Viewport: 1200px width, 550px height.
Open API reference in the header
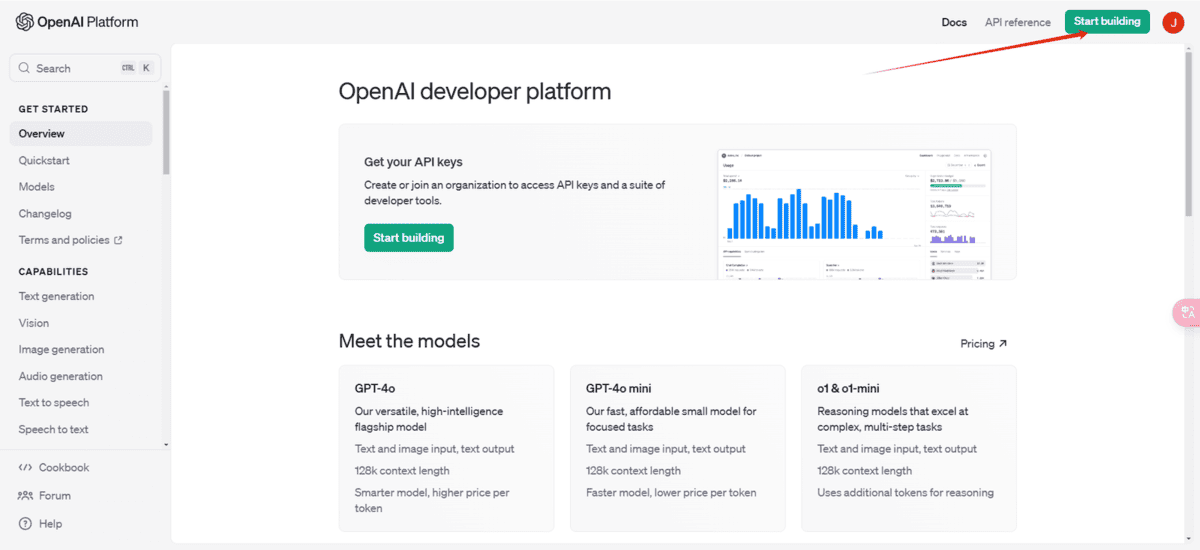(1017, 22)
